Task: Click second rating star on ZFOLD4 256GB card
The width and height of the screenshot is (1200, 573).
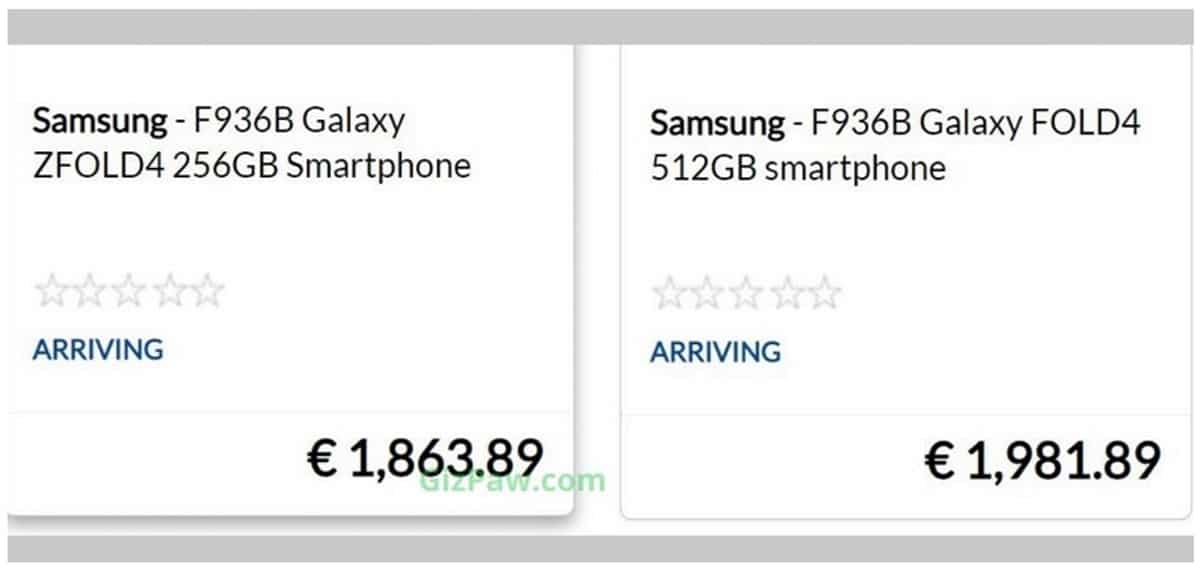Action: coord(90,292)
